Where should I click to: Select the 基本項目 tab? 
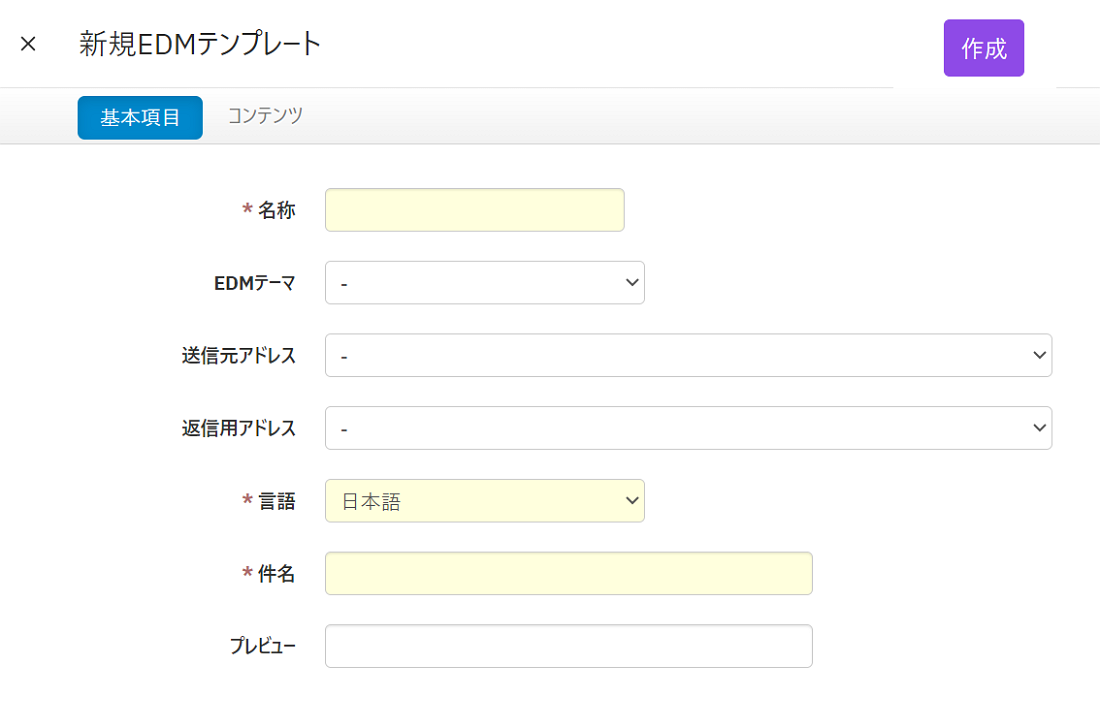tap(140, 118)
